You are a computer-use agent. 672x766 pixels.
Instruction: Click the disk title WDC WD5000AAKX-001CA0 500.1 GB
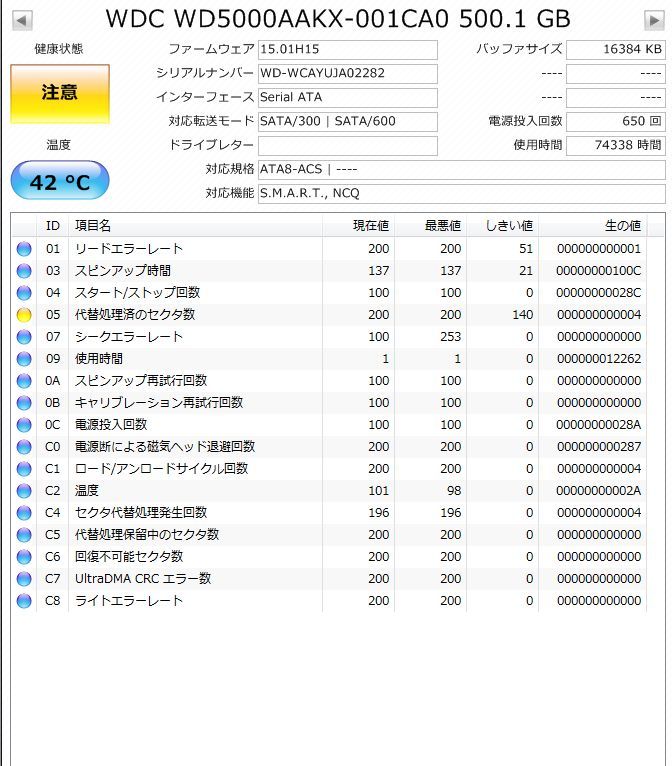(338, 20)
